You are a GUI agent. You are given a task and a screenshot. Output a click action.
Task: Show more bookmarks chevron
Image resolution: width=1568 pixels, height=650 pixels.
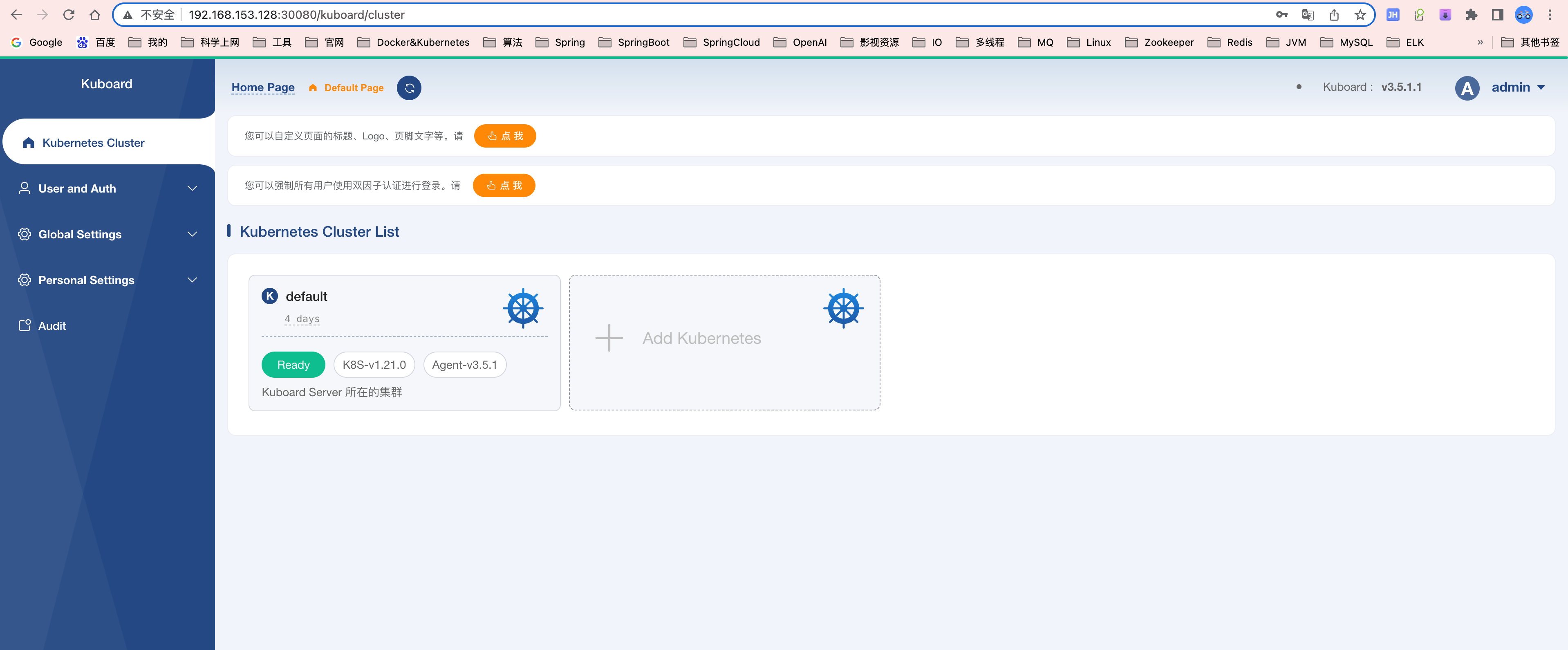point(1480,42)
